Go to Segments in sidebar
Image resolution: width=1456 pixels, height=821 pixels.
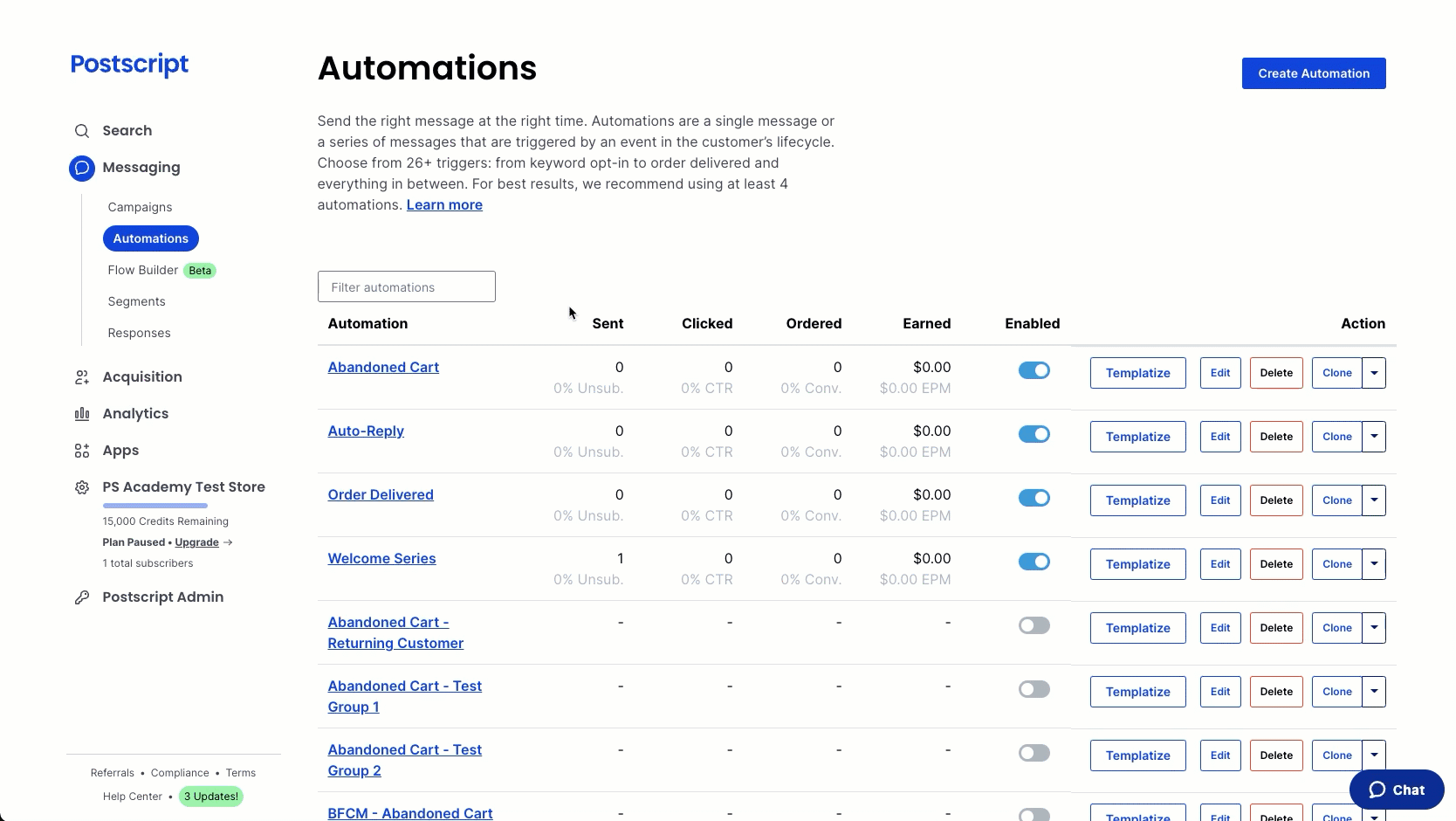pos(136,301)
